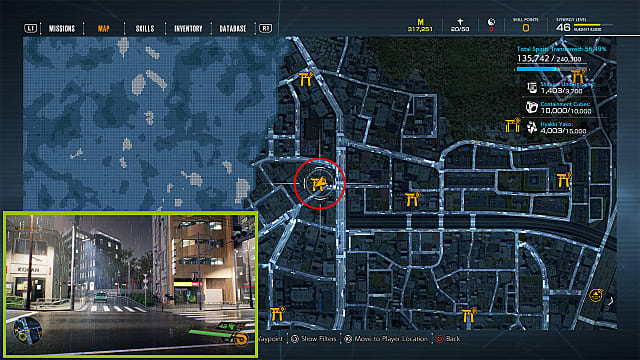Choose the Back prompt

pyautogui.click(x=448, y=339)
